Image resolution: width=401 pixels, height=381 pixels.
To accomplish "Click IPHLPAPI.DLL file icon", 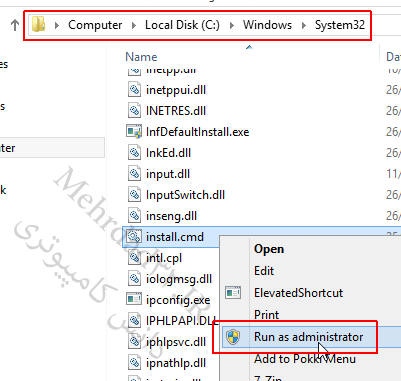I will coord(134,321).
